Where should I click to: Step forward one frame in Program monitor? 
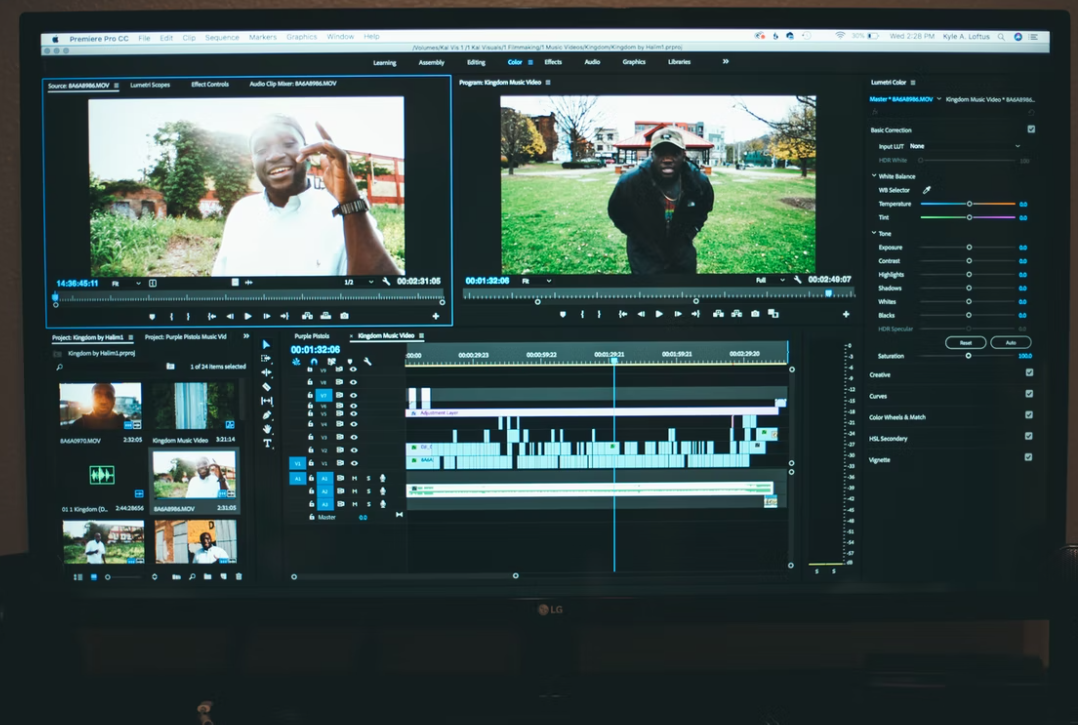point(677,314)
